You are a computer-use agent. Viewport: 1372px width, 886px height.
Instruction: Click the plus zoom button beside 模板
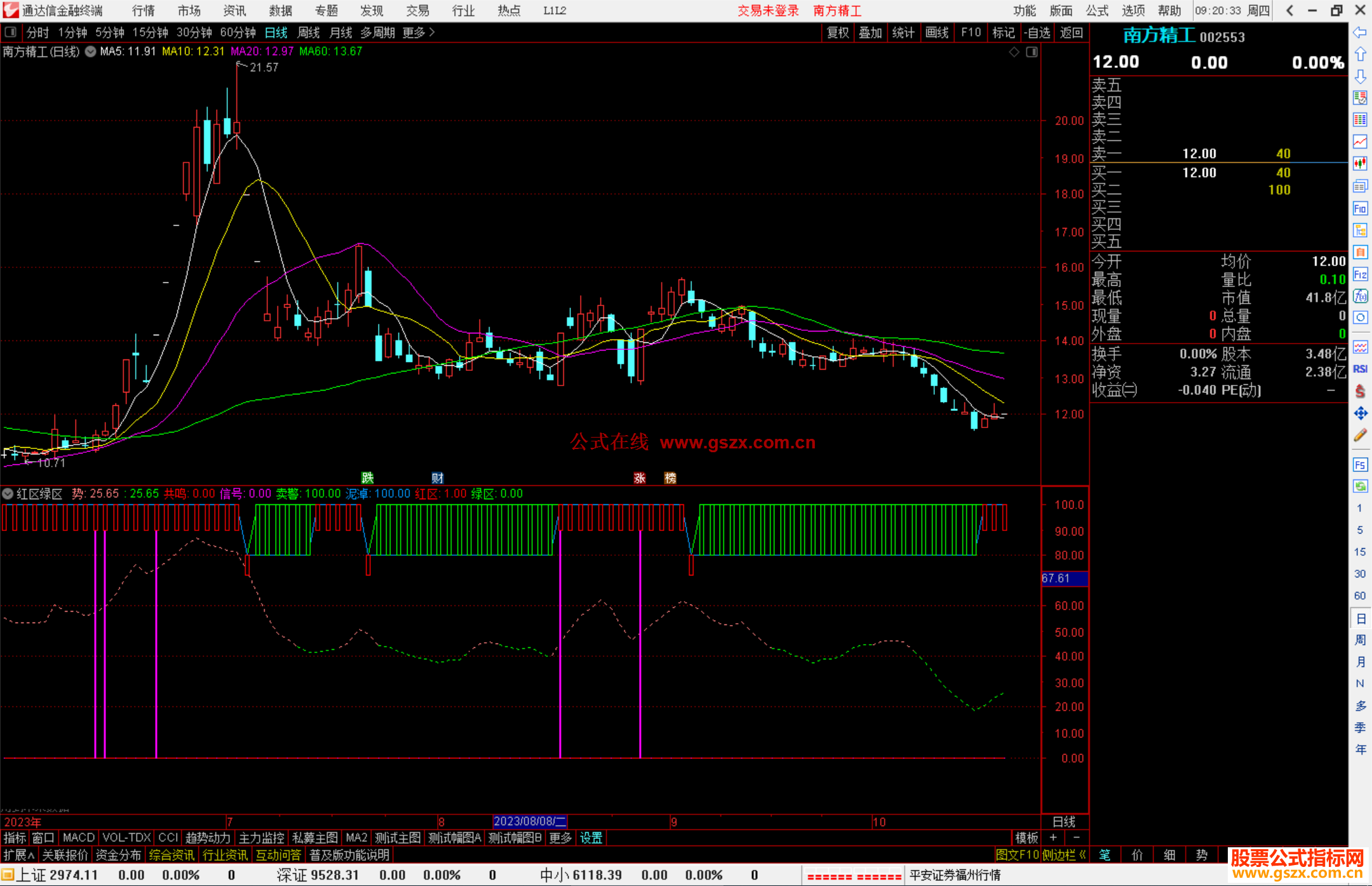[x=1053, y=838]
